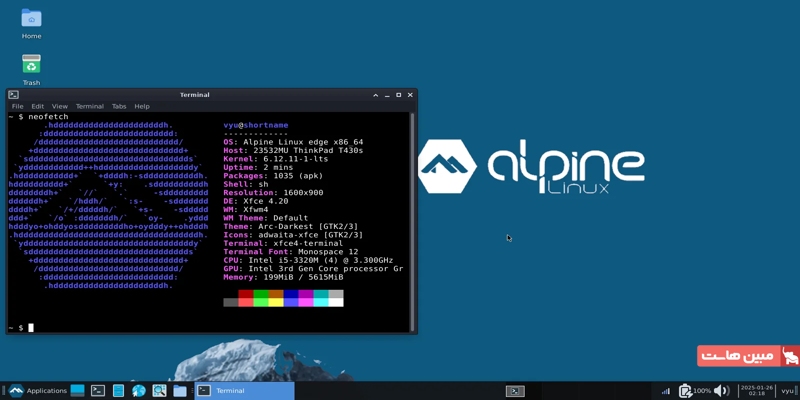Screen dimensions: 800x400
Task: Click the volume speaker tray icon
Action: [x=721, y=391]
